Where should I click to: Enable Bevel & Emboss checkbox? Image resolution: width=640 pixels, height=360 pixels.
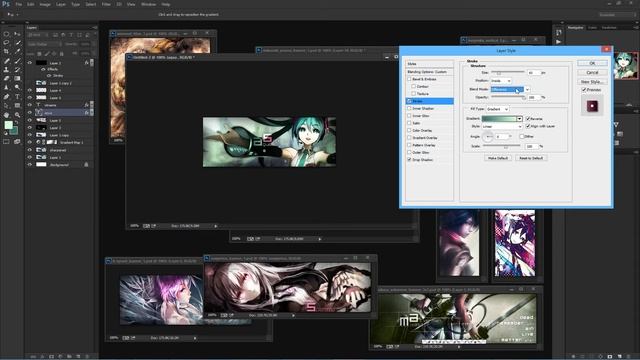tap(409, 79)
